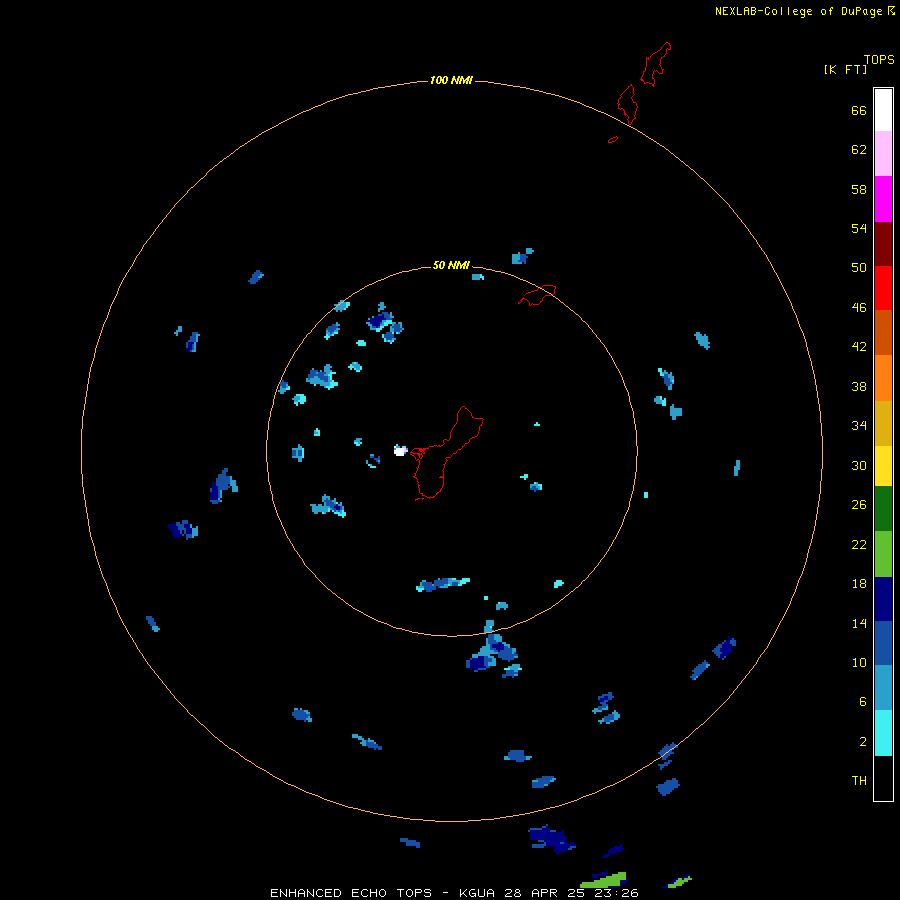This screenshot has height=900, width=900.
Task: Click the white swatch in the tops legend
Action: tap(883, 110)
